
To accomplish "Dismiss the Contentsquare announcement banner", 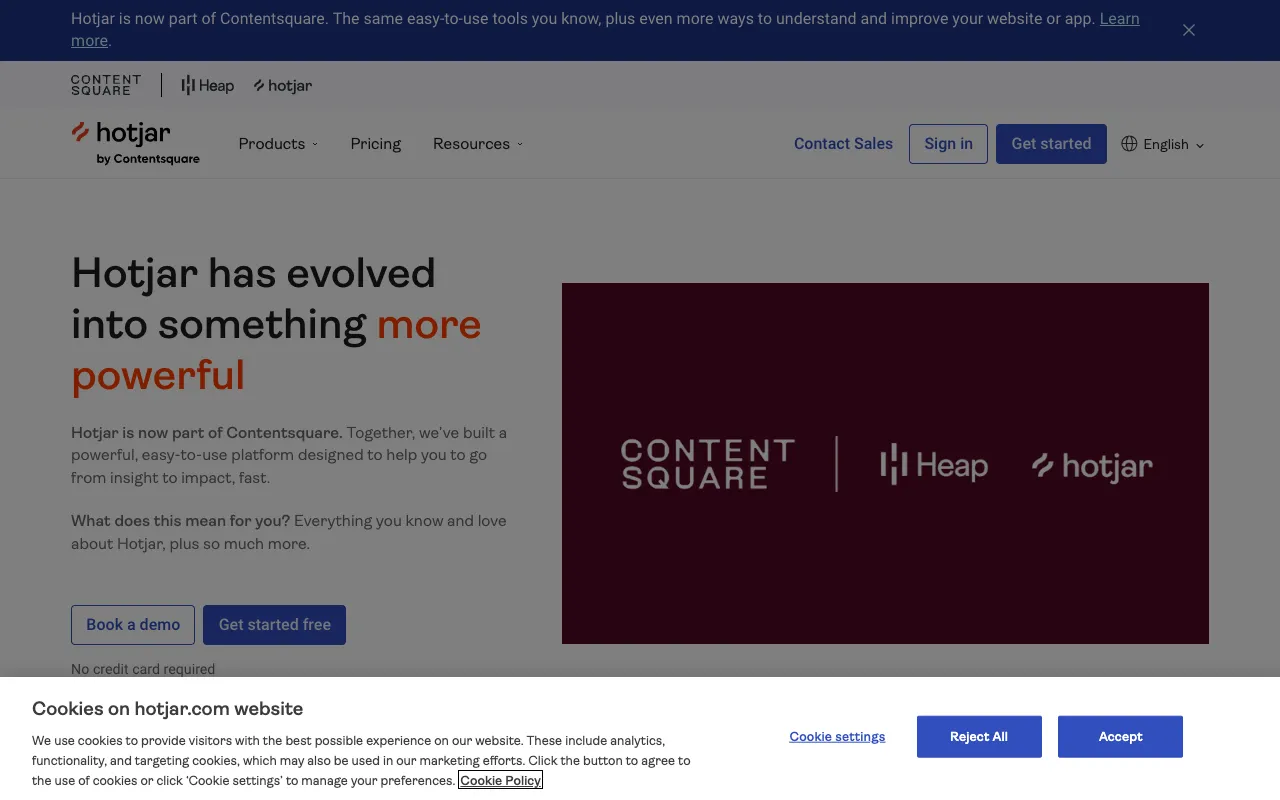I will click(1188, 30).
